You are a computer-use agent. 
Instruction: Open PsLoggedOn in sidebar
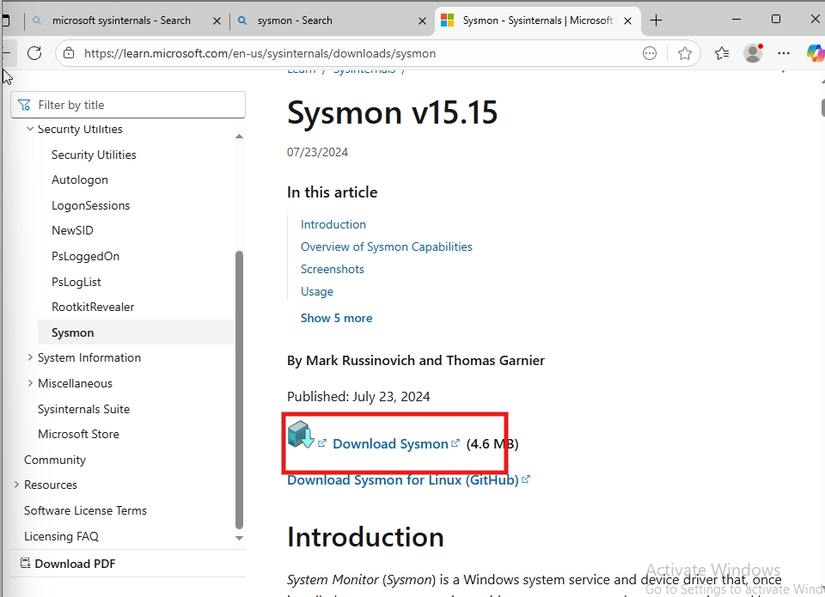tap(85, 256)
